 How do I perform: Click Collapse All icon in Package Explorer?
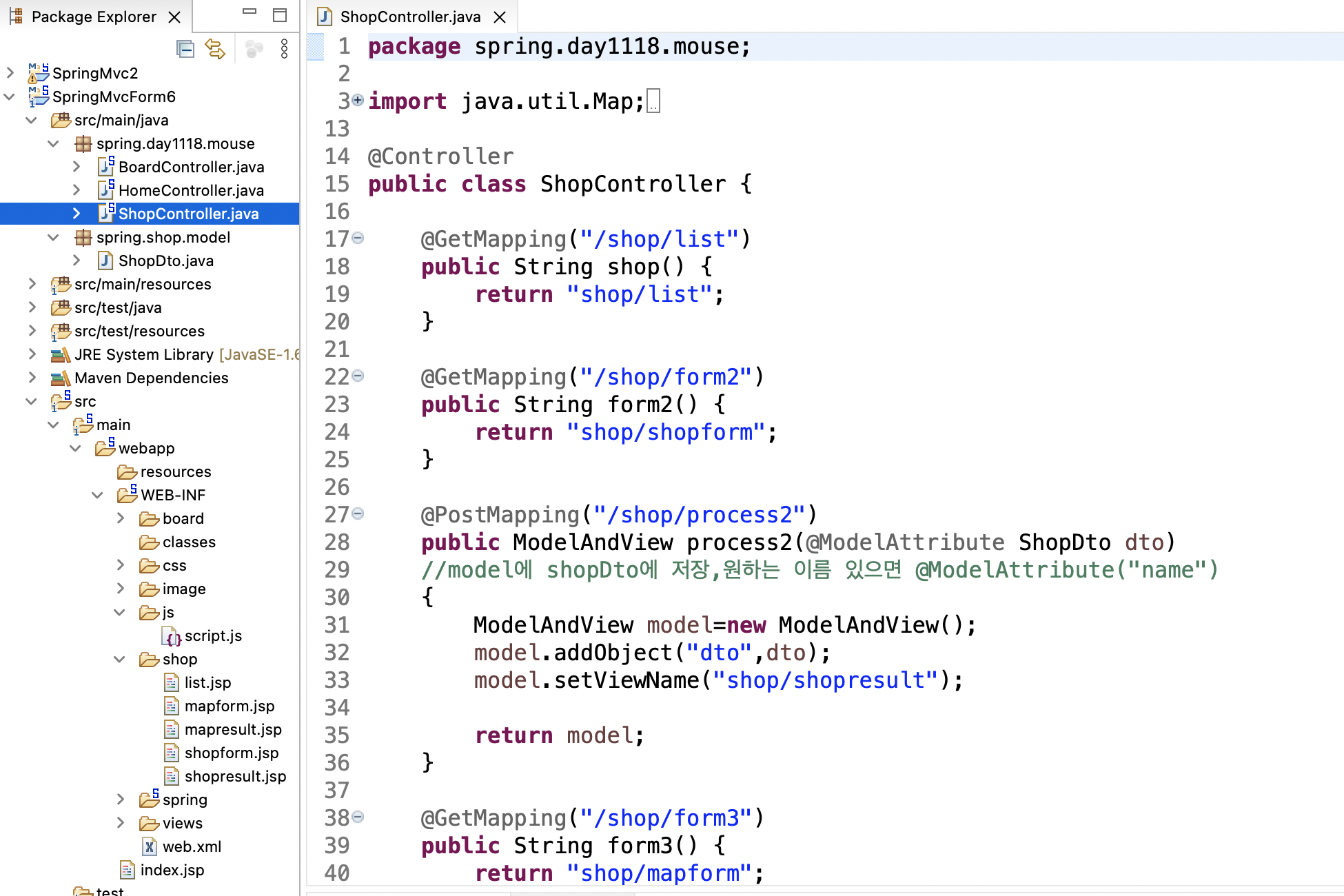tap(185, 49)
